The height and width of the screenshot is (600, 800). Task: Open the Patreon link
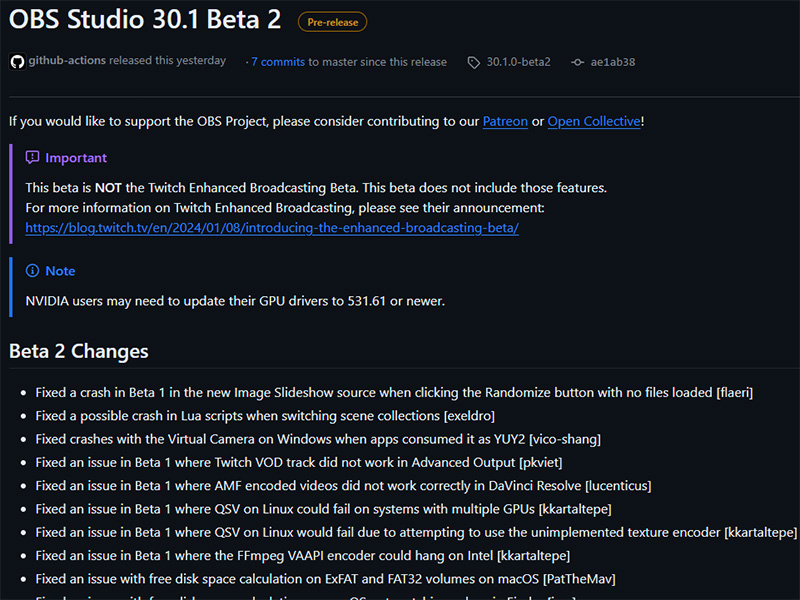pyautogui.click(x=505, y=121)
